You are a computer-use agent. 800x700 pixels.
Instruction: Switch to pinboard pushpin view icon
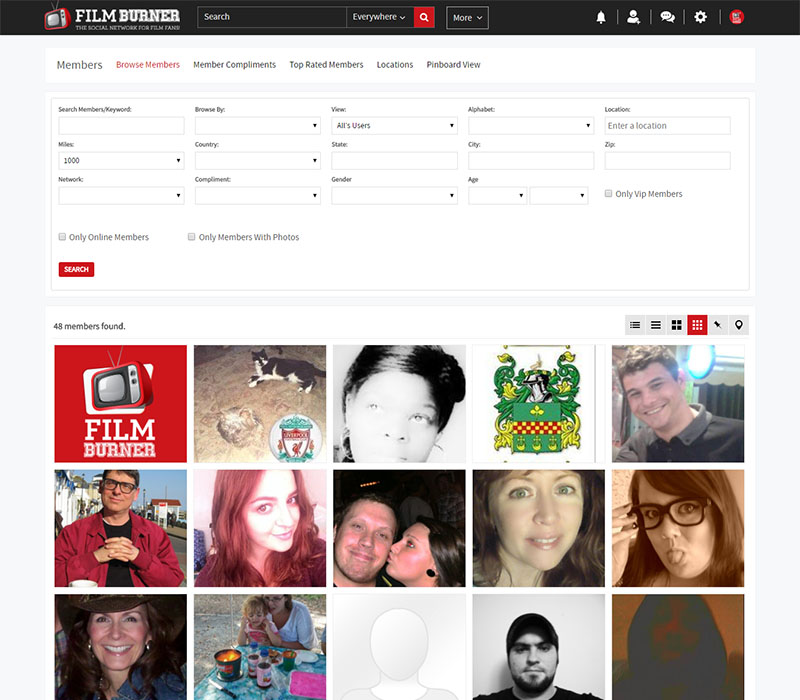click(717, 325)
